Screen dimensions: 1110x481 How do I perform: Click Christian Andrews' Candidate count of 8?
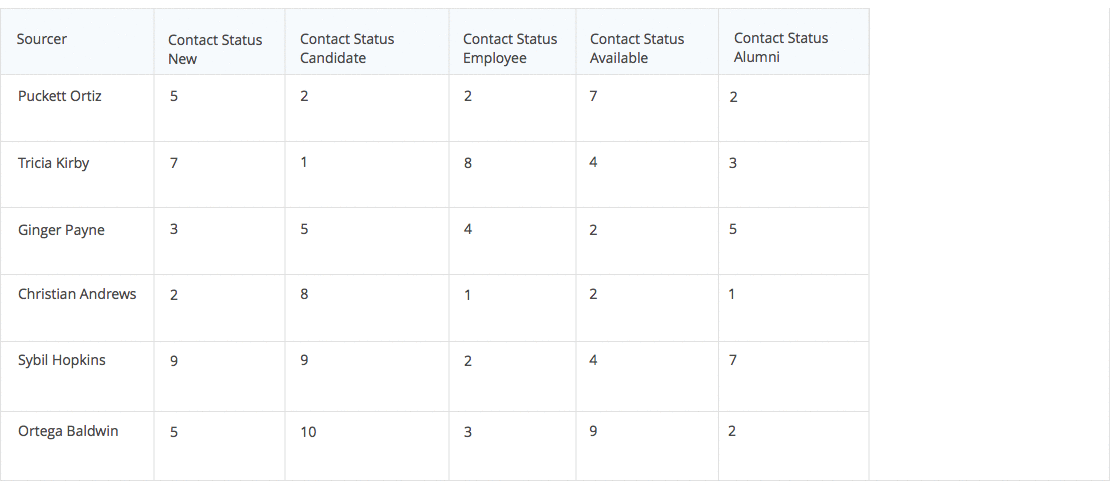pos(304,294)
